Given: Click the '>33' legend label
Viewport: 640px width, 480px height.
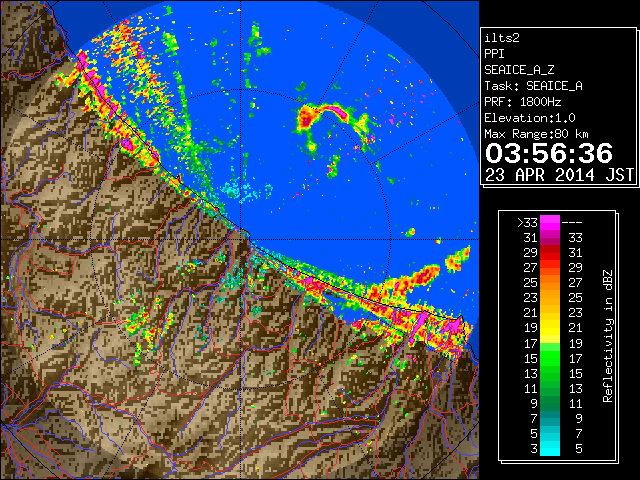Looking at the screenshot, I should point(527,223).
